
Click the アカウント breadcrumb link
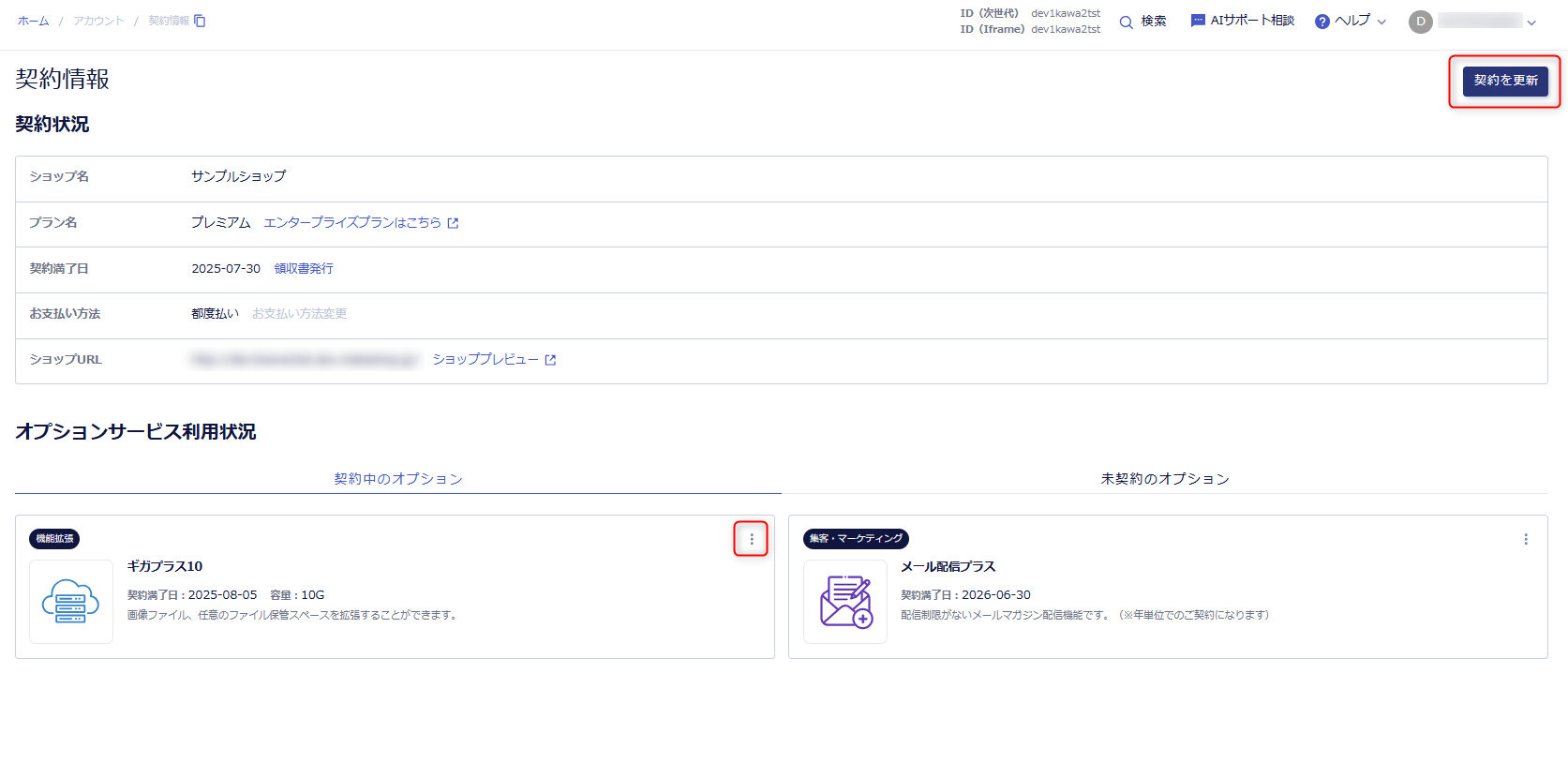[98, 21]
